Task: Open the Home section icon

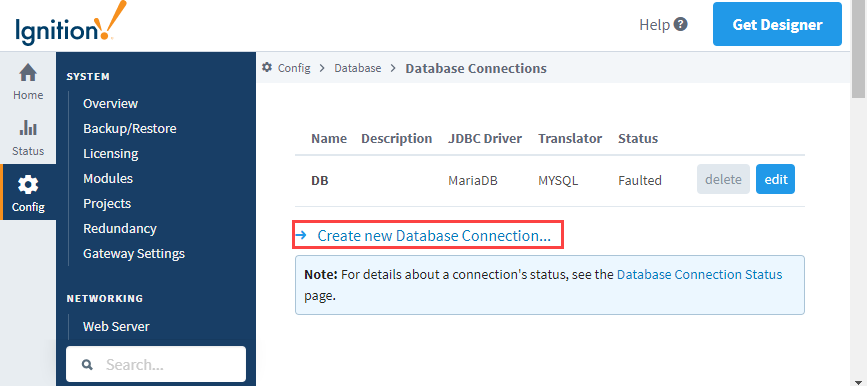Action: (x=28, y=72)
